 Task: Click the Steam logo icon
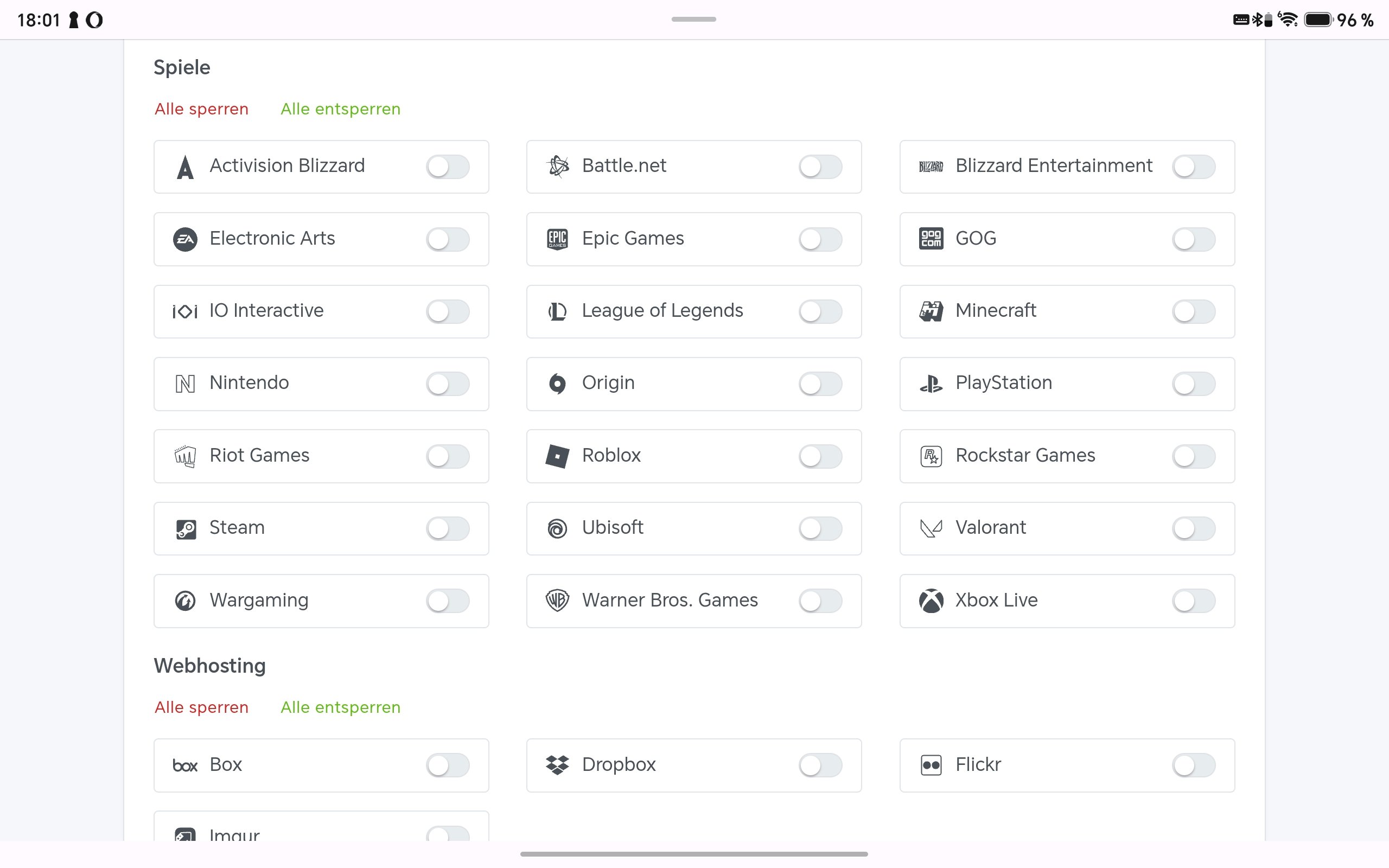186,529
